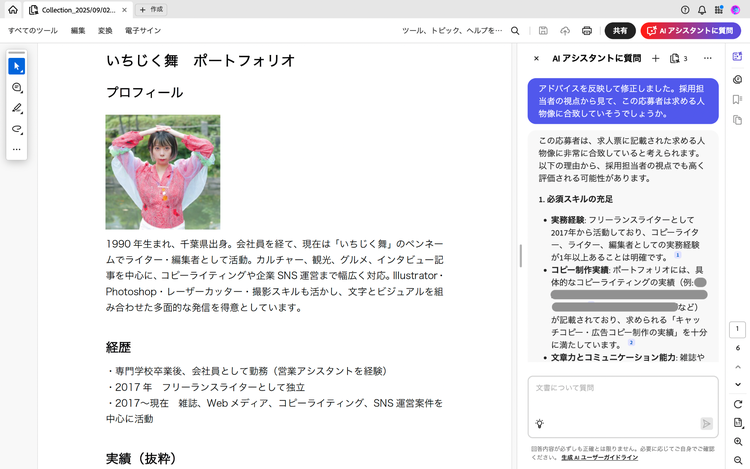The image size is (750, 469).
Task: Click the cloud upload icon
Action: pos(565,31)
